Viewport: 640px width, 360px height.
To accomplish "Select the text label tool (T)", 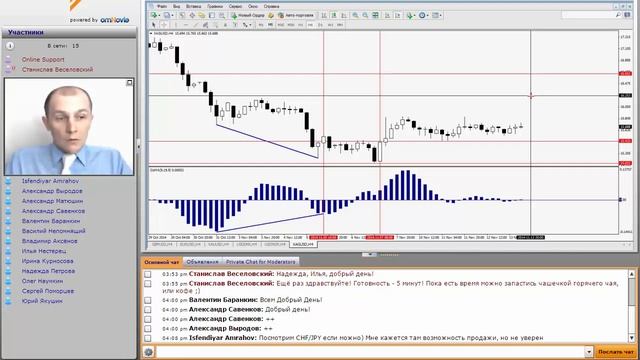I will 235,25.
